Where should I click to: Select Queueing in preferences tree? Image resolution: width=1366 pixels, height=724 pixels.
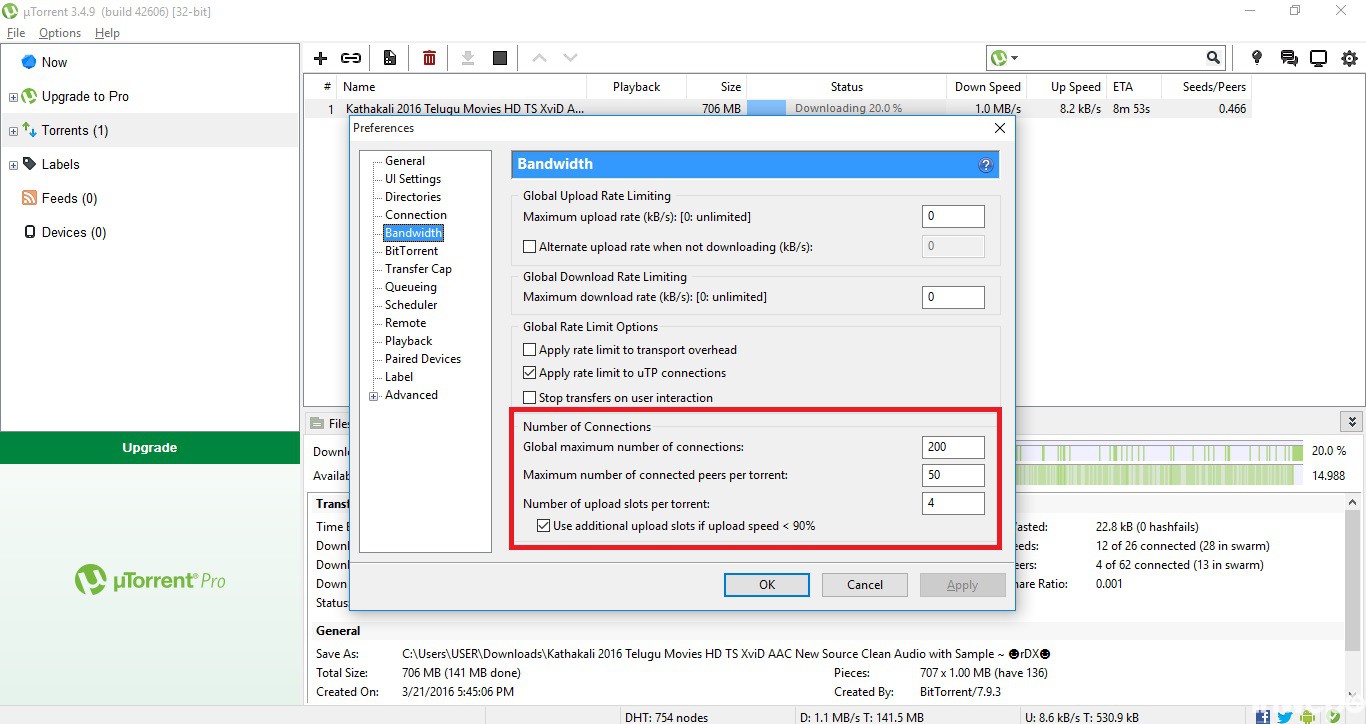(411, 287)
